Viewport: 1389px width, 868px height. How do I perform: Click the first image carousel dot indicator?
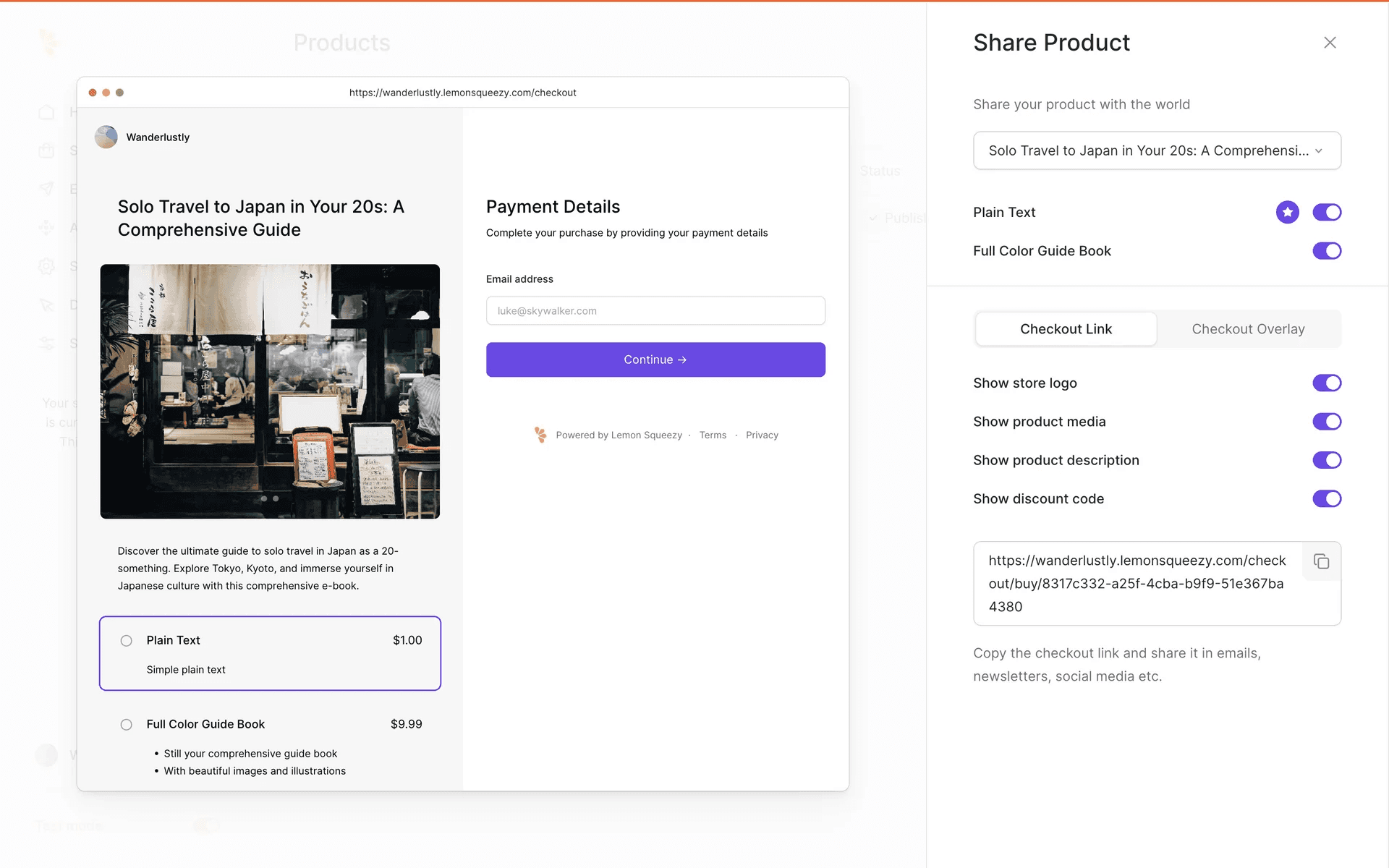tap(264, 498)
